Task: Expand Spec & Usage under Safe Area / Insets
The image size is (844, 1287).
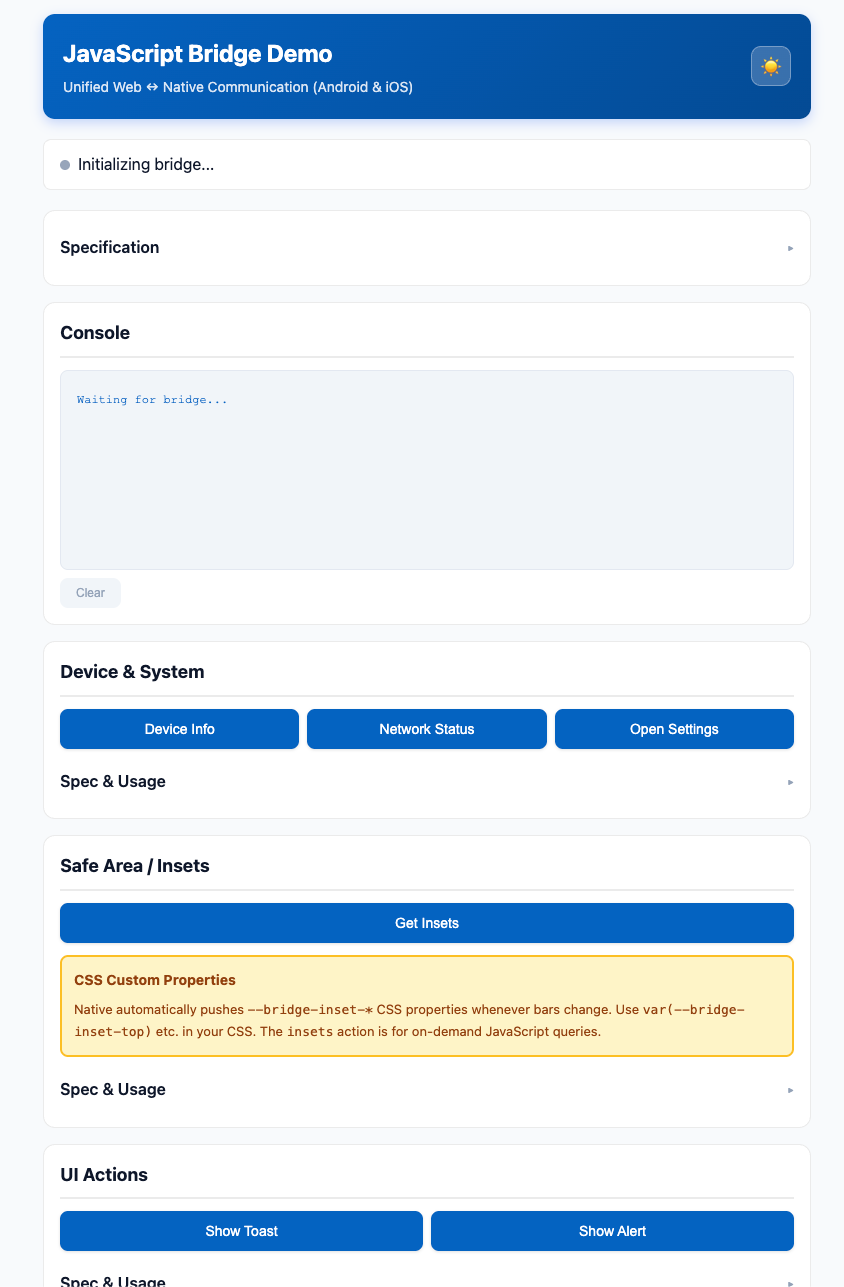Action: [x=427, y=1090]
